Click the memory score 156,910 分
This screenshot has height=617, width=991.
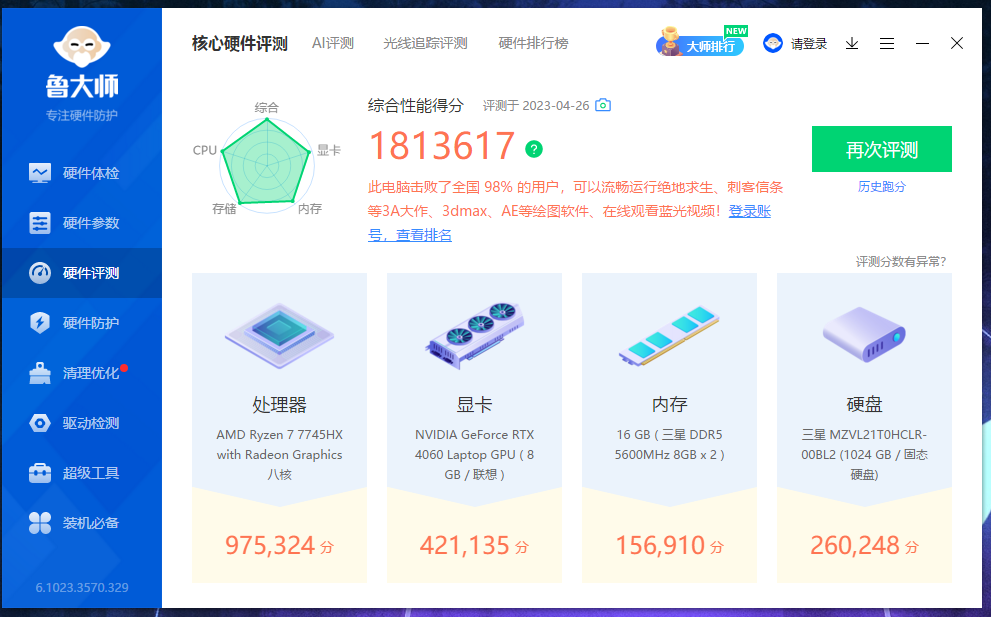(x=669, y=546)
